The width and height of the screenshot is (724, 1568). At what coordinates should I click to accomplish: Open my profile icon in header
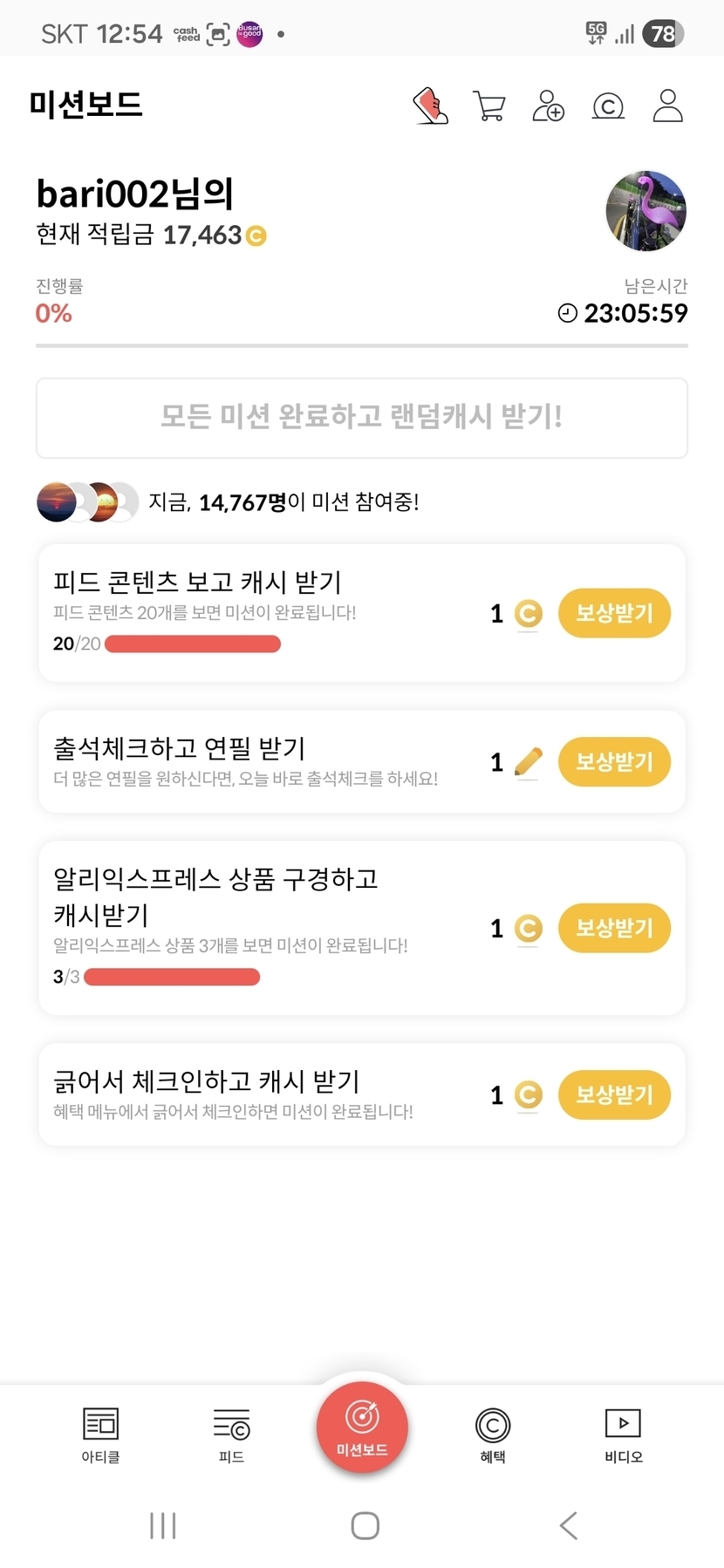coord(667,106)
